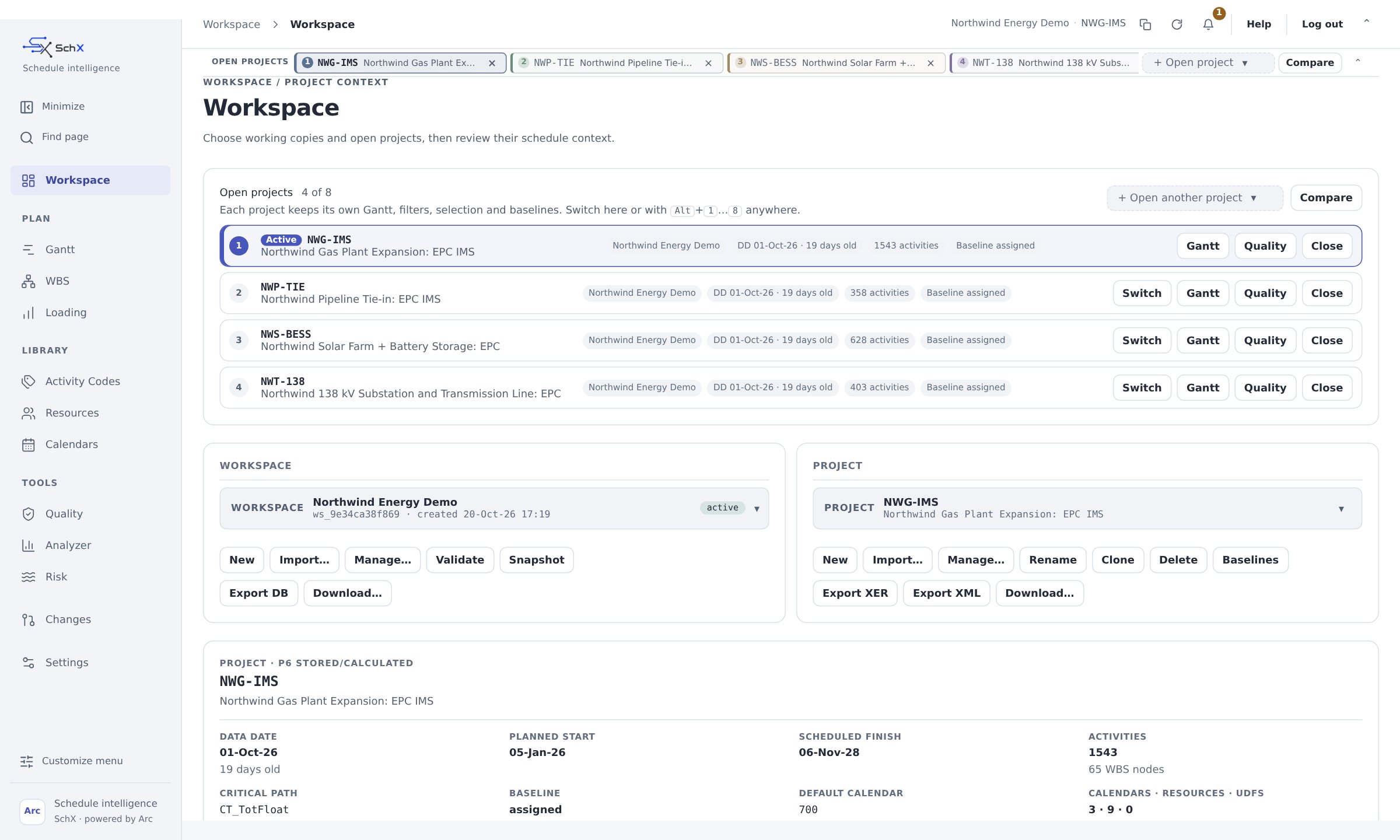
Task: Click New in the Project panel
Action: click(835, 560)
